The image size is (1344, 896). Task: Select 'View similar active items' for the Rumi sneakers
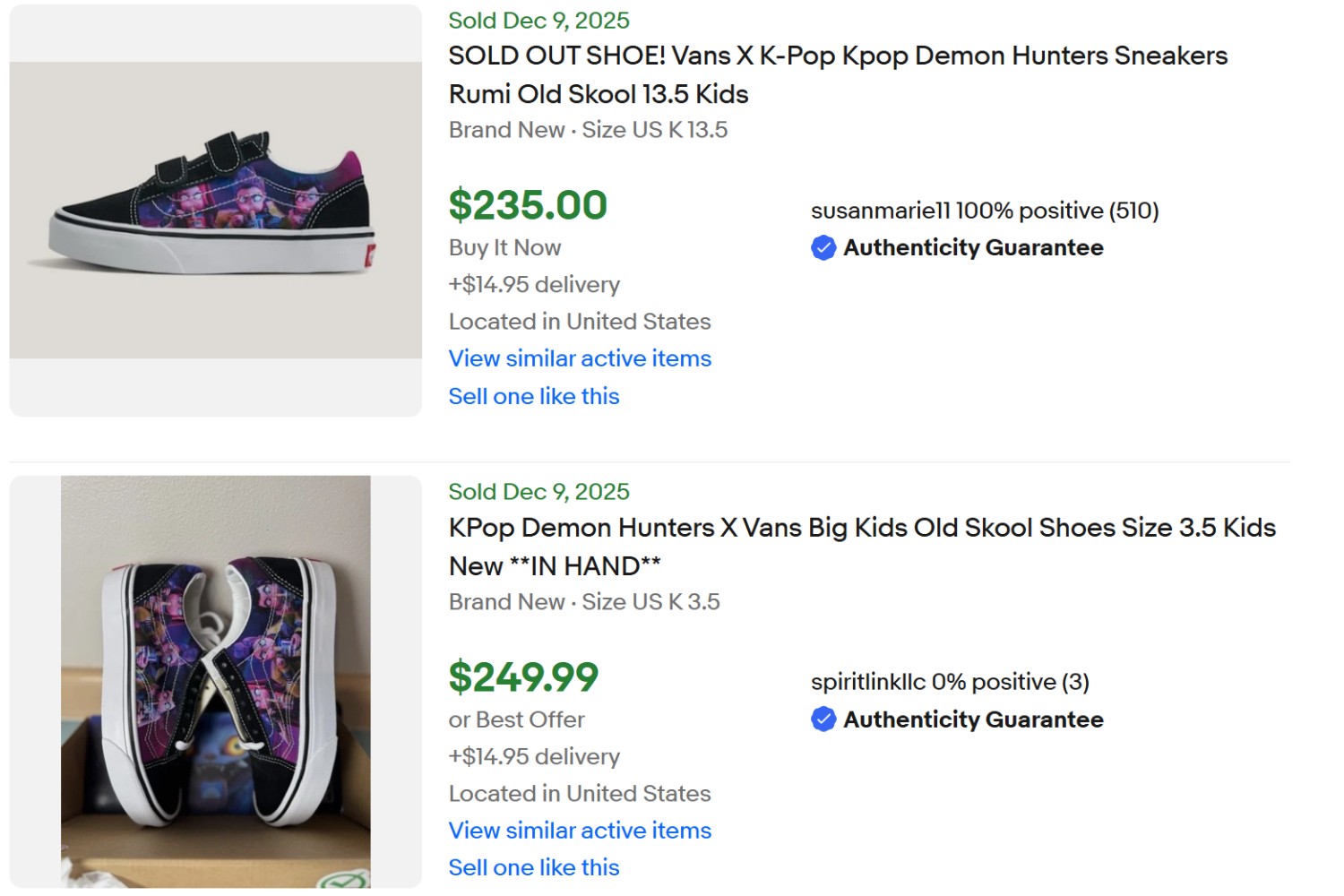click(x=580, y=358)
